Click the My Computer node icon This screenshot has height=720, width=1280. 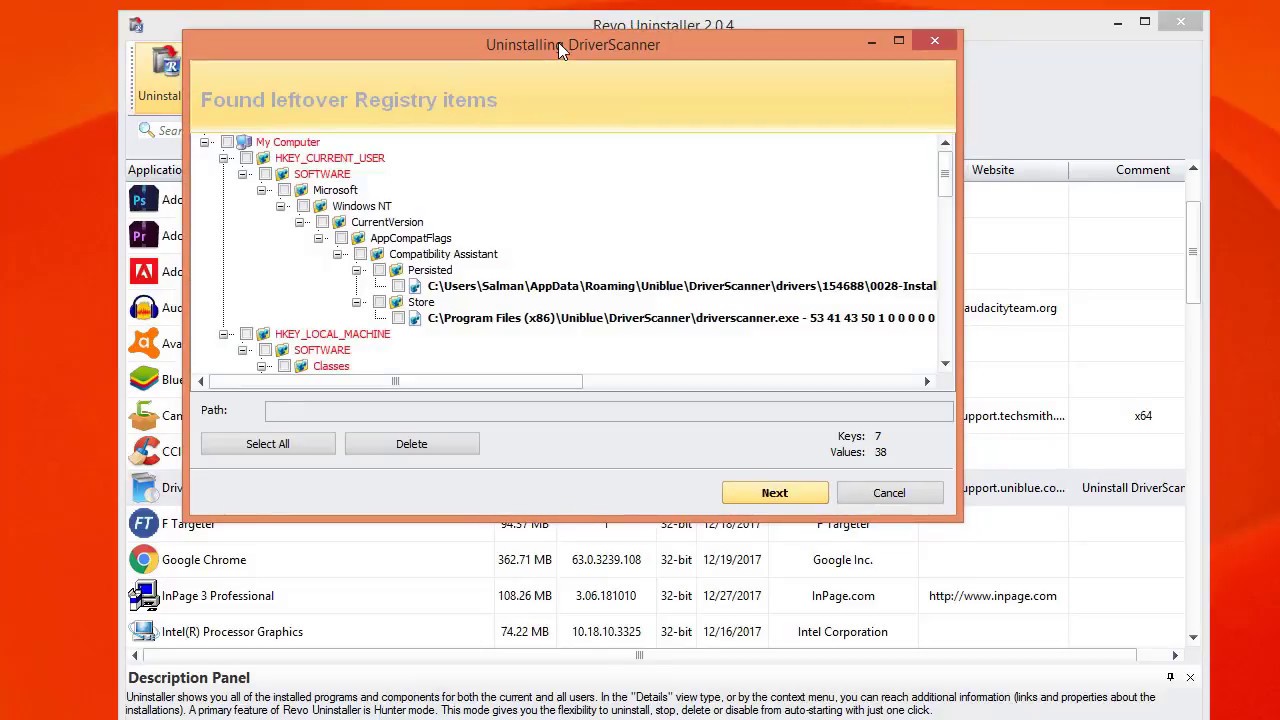tap(244, 142)
